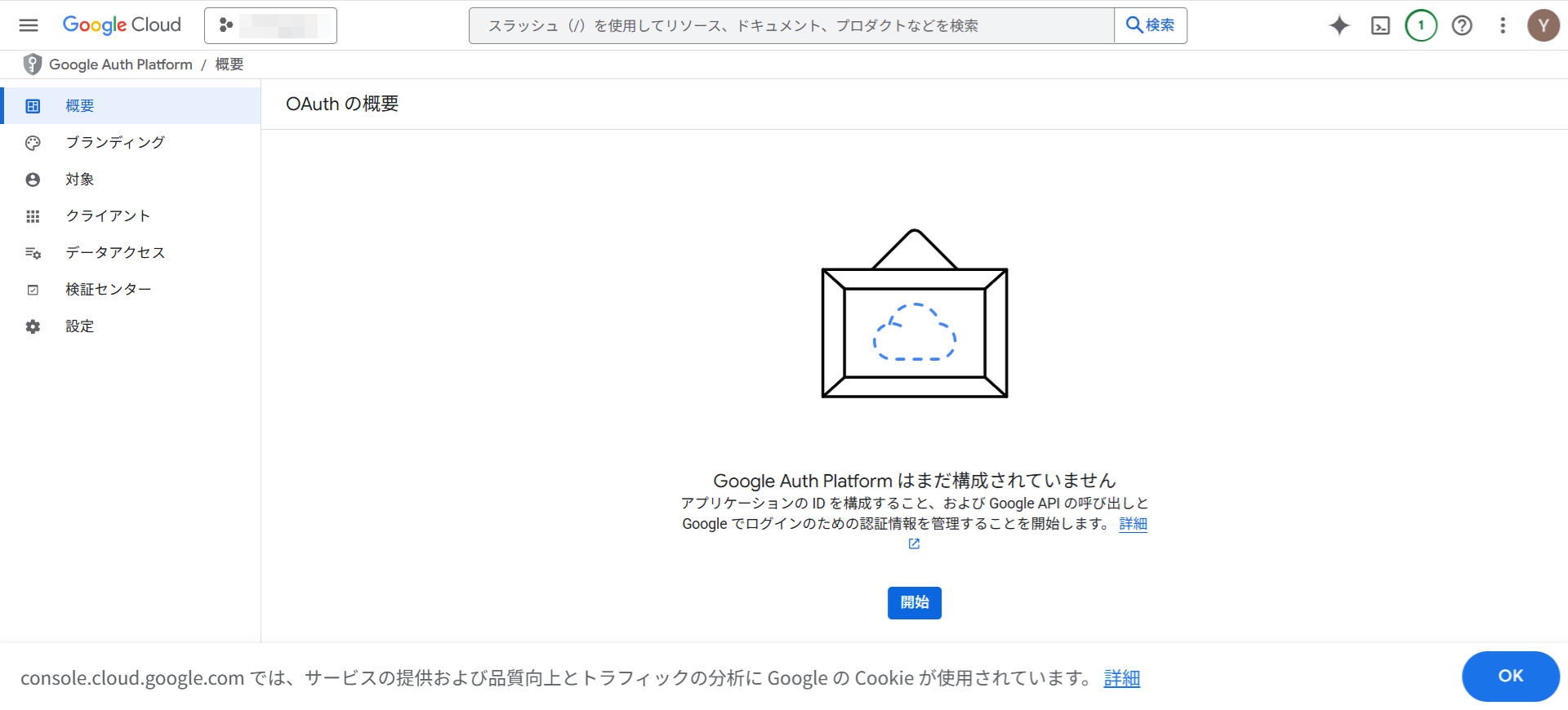
Task: Click the 検索 search button
Action: click(1150, 25)
